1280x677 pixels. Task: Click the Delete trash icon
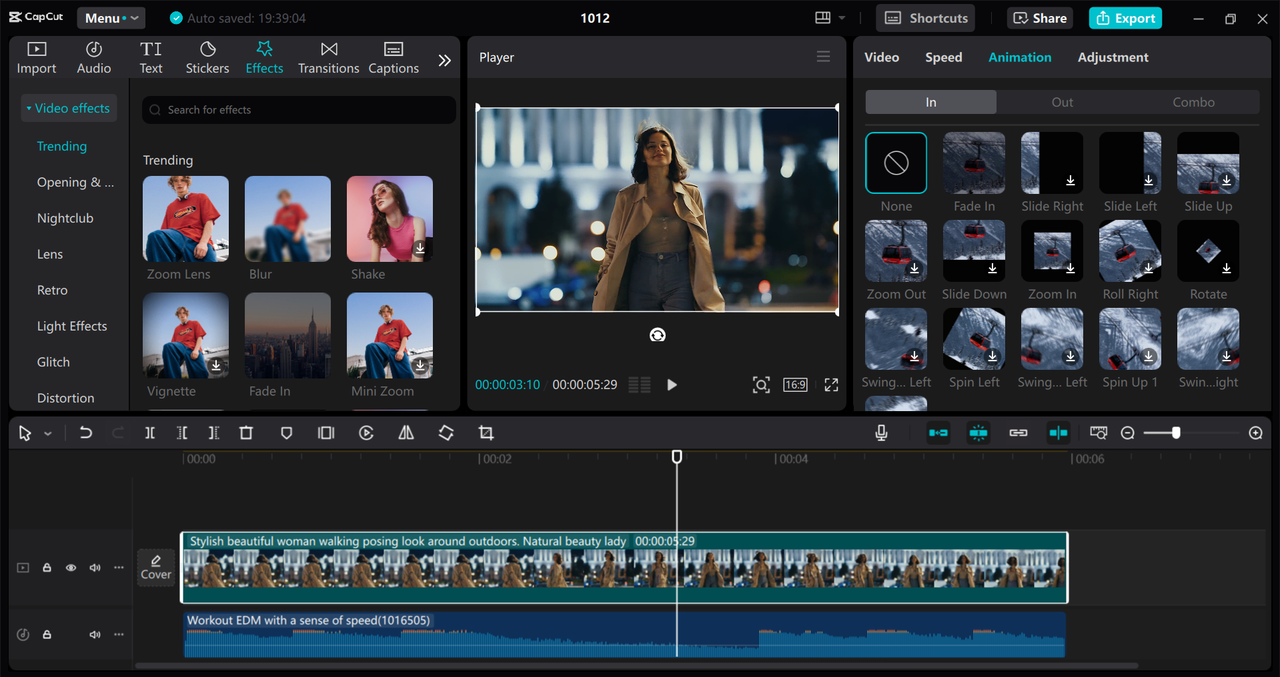(246, 433)
